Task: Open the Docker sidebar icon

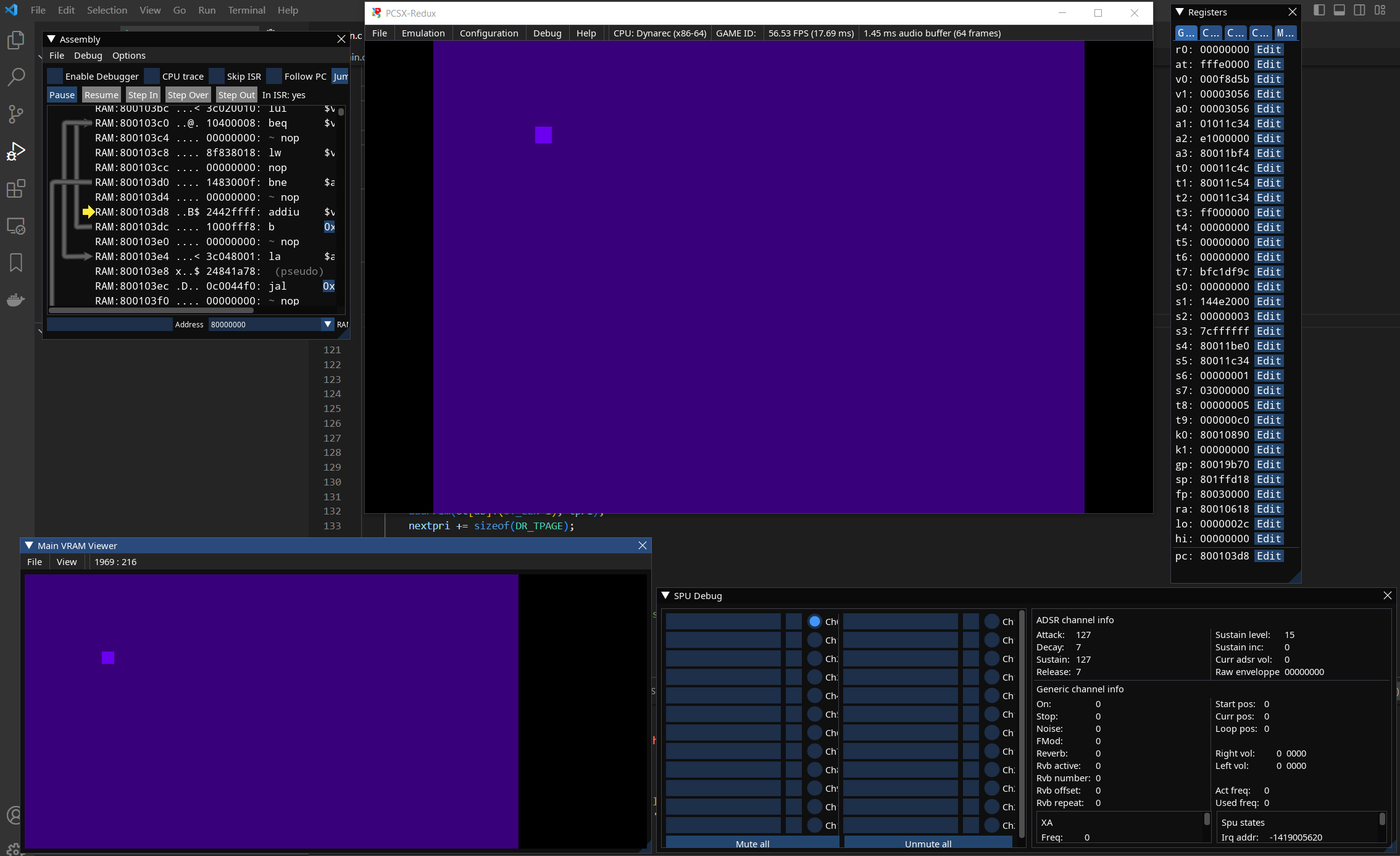Action: tap(15, 300)
